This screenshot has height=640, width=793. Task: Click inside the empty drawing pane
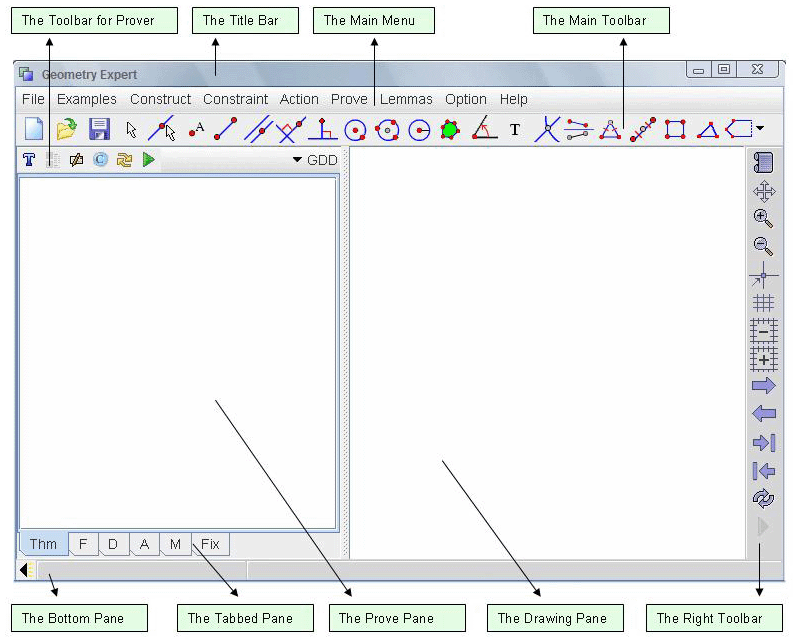545,350
